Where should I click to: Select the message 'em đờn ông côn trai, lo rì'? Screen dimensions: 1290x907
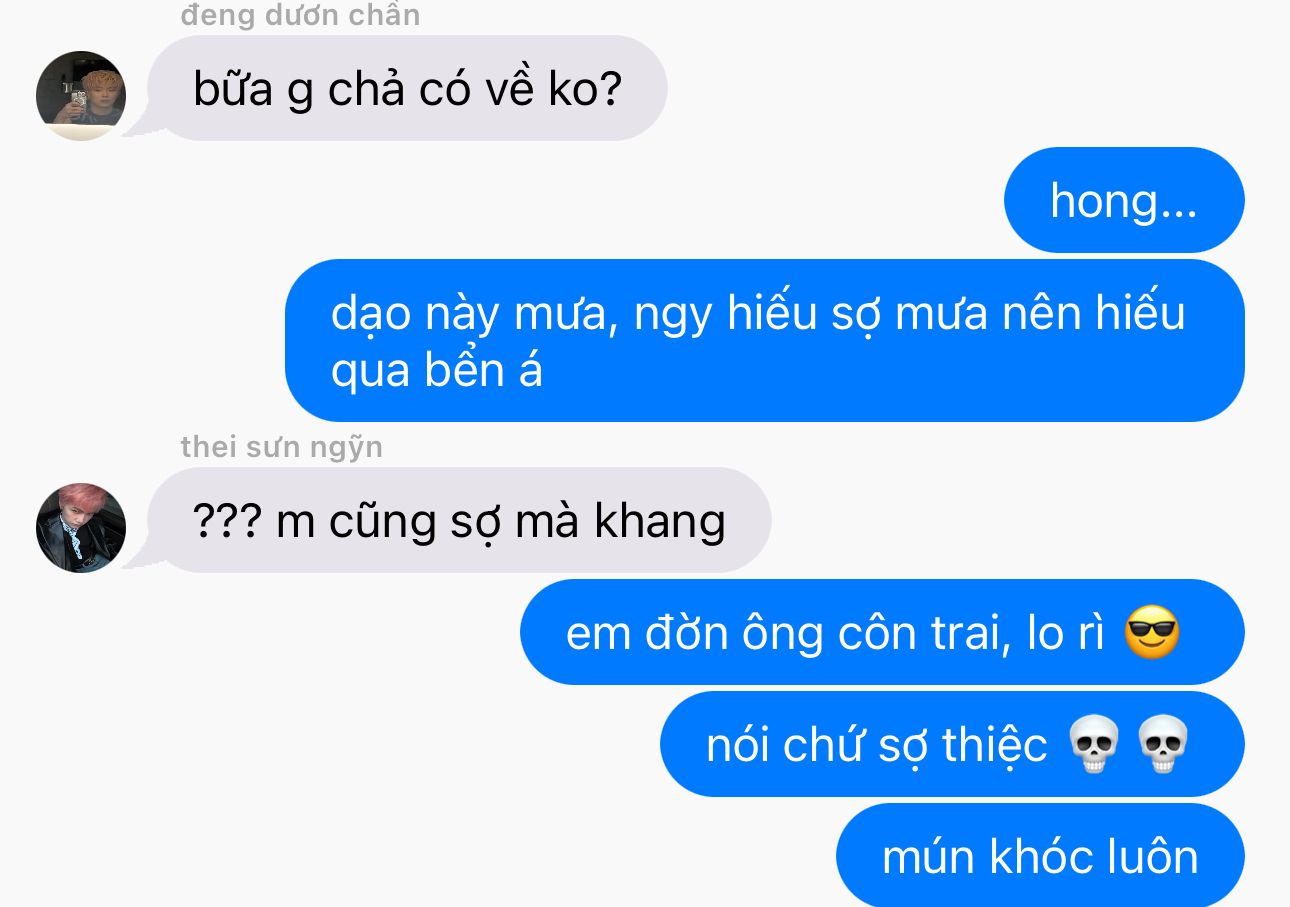click(x=882, y=632)
